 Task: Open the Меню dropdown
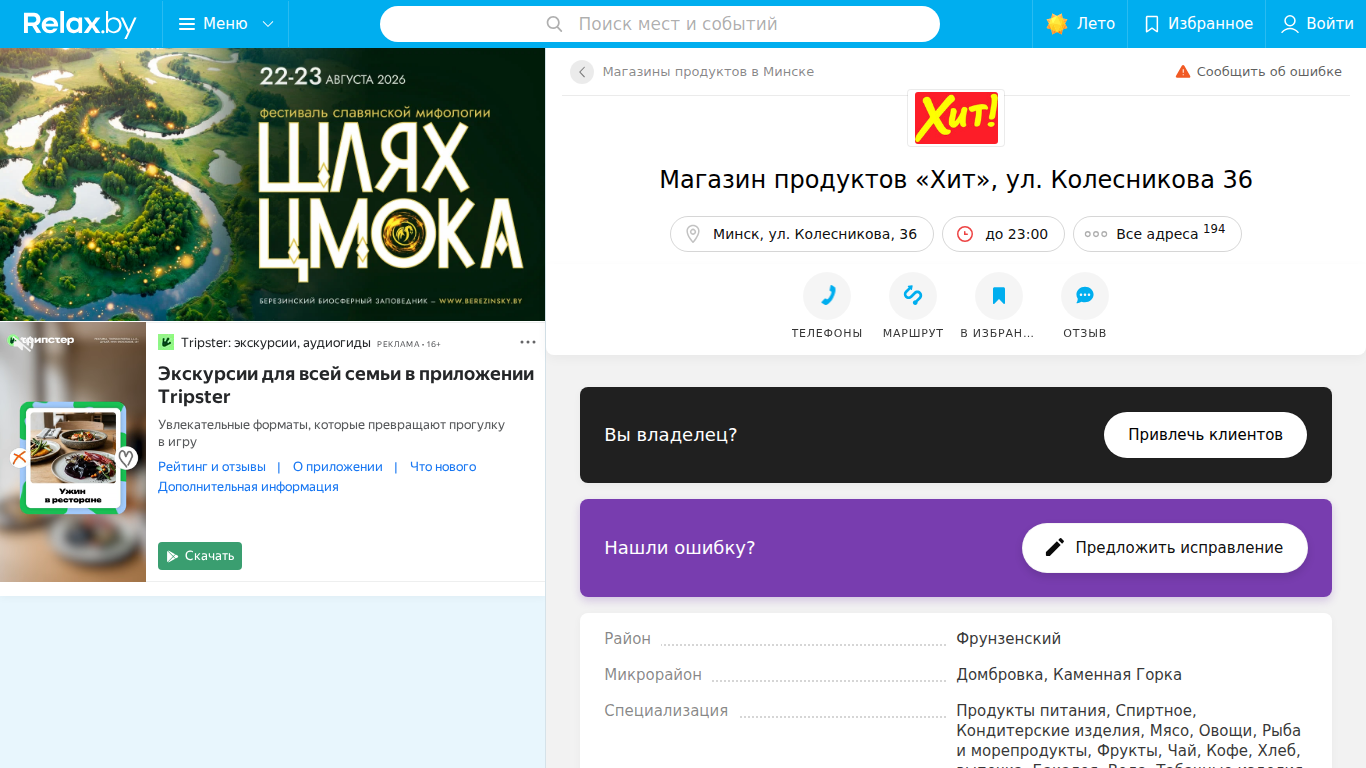[x=226, y=24]
